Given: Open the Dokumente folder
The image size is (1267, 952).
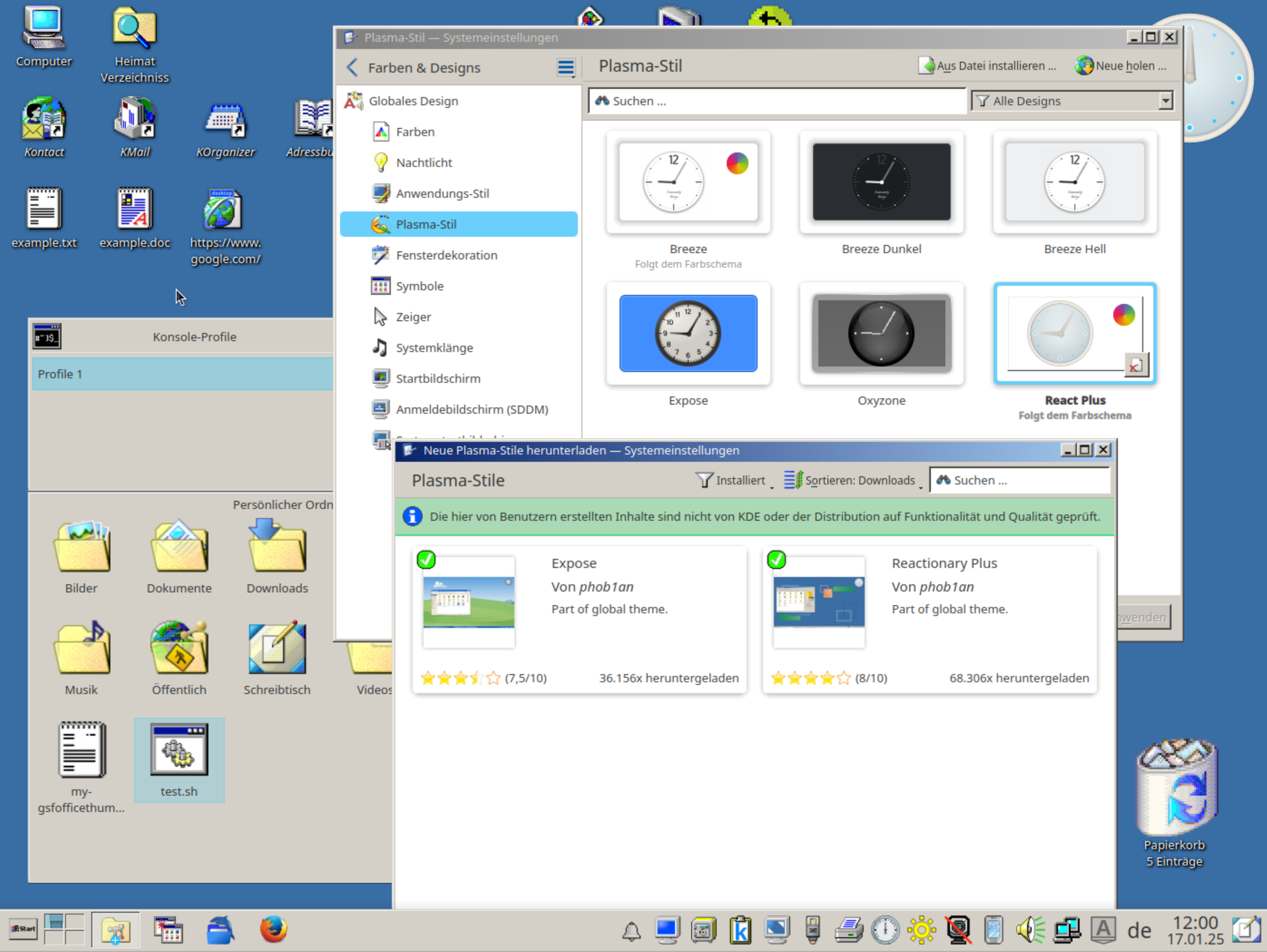Looking at the screenshot, I should 179,556.
